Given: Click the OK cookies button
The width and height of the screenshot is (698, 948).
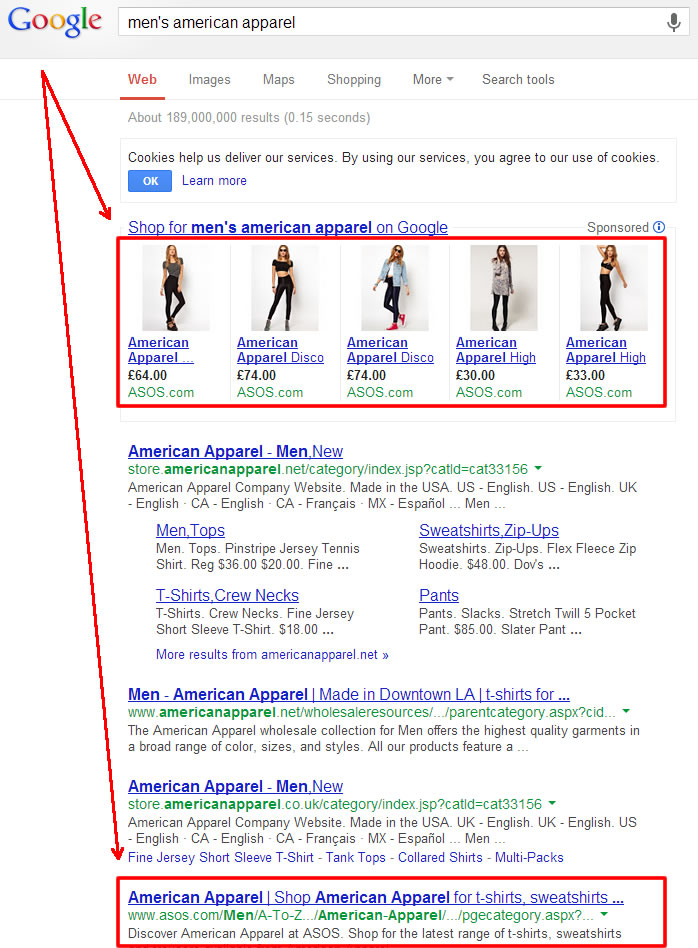Looking at the screenshot, I should (x=150, y=181).
